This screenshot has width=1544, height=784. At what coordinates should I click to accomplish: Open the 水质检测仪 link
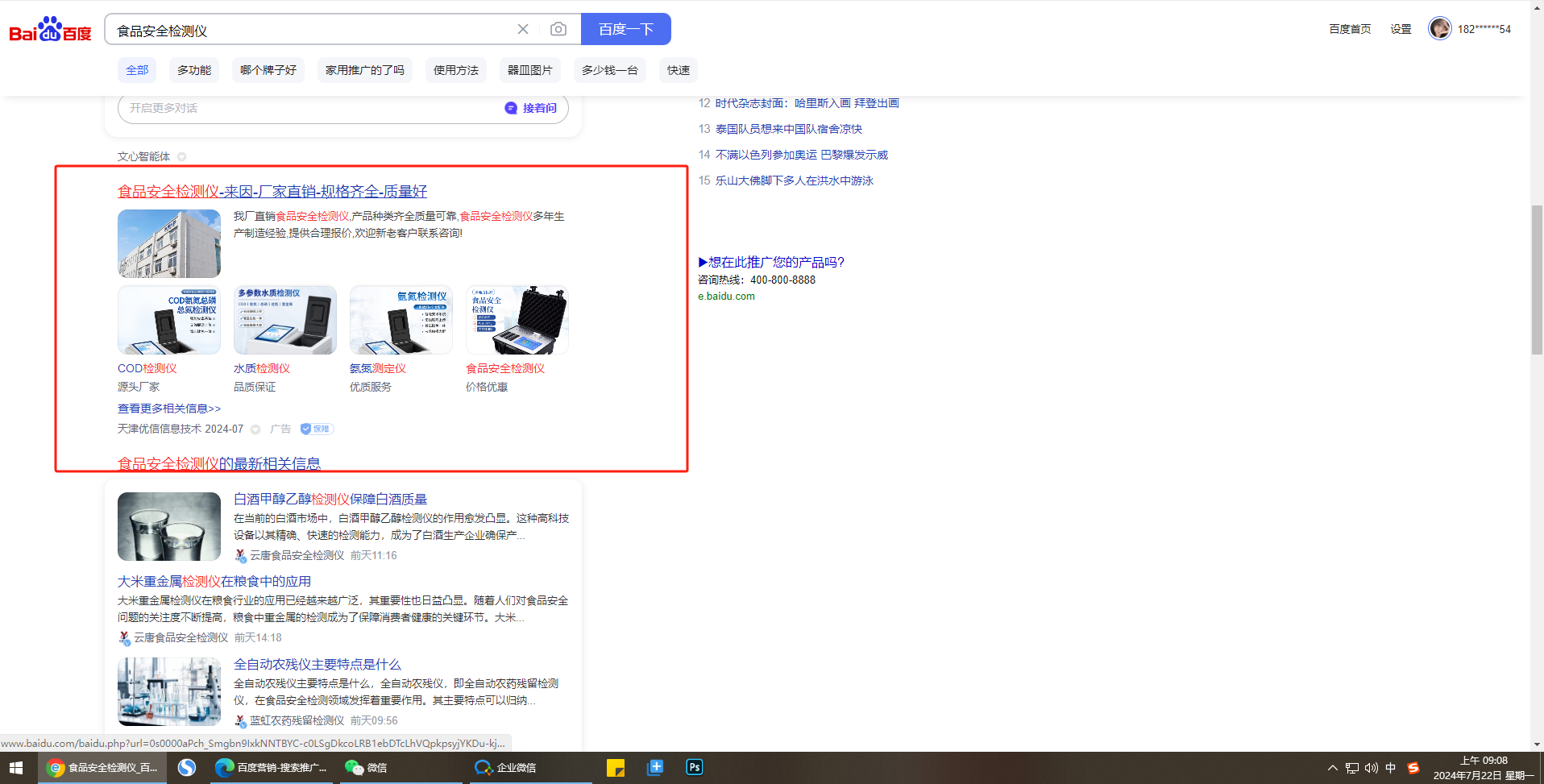point(262,368)
